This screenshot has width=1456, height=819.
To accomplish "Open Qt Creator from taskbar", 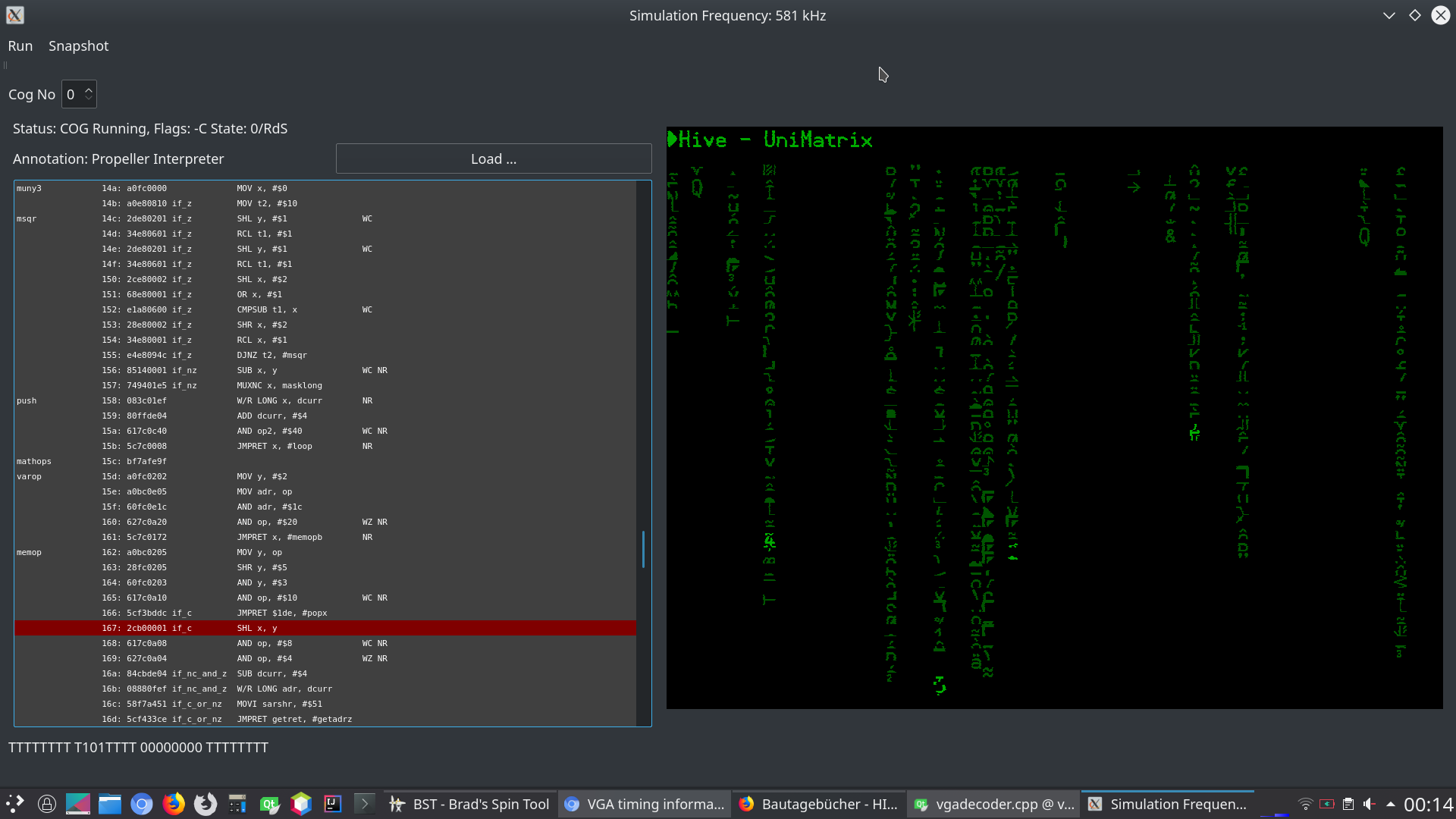I will 269,804.
